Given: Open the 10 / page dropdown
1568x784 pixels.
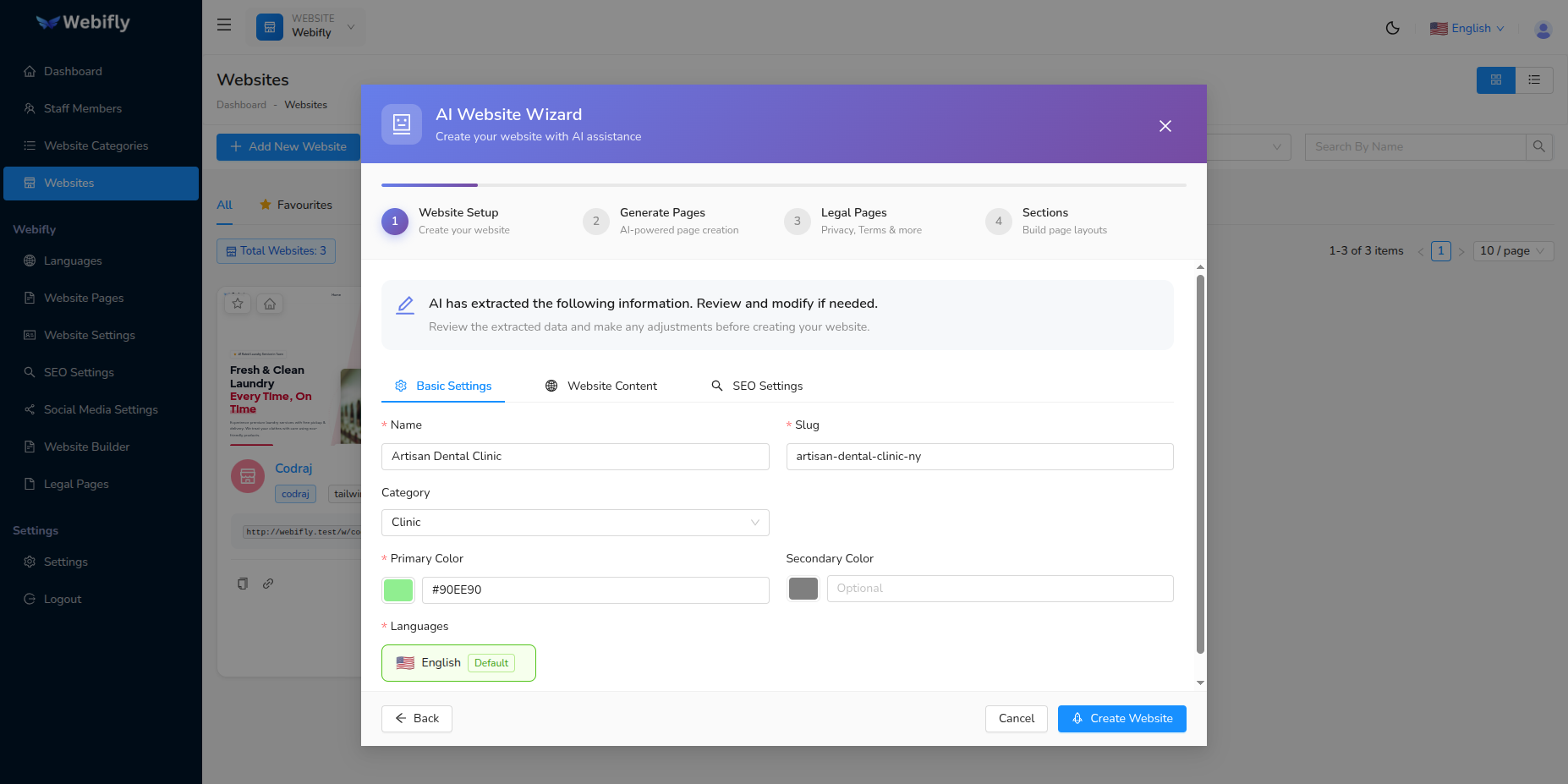Looking at the screenshot, I should tap(1512, 250).
